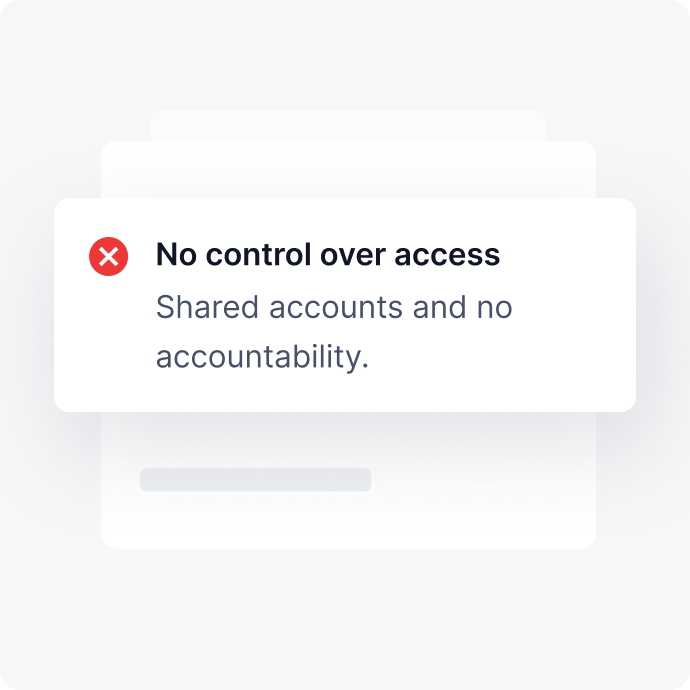Click the word "over" in the heading
The image size is (690, 690).
click(x=353, y=256)
